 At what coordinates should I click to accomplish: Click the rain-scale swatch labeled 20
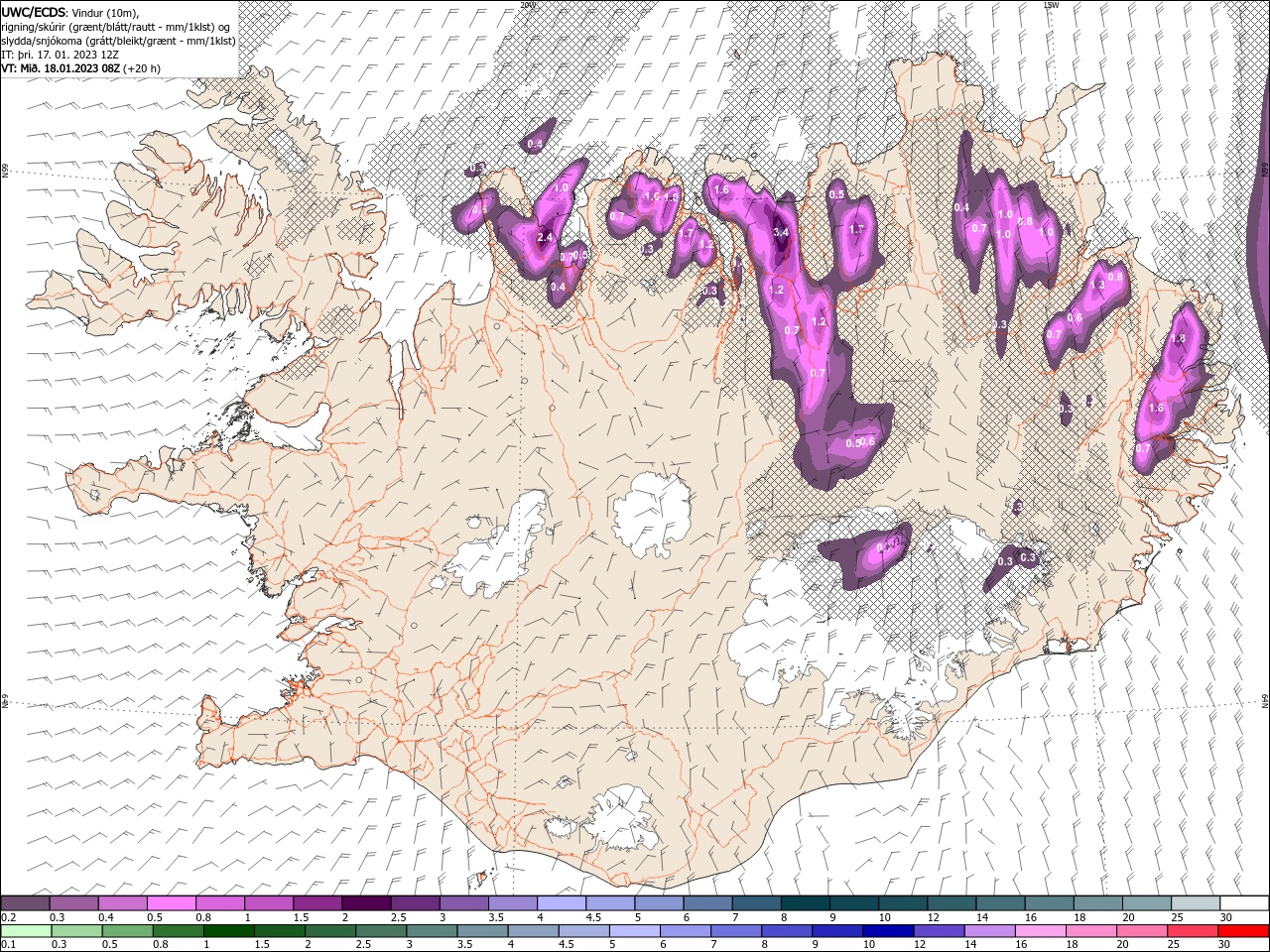[x=1140, y=931]
